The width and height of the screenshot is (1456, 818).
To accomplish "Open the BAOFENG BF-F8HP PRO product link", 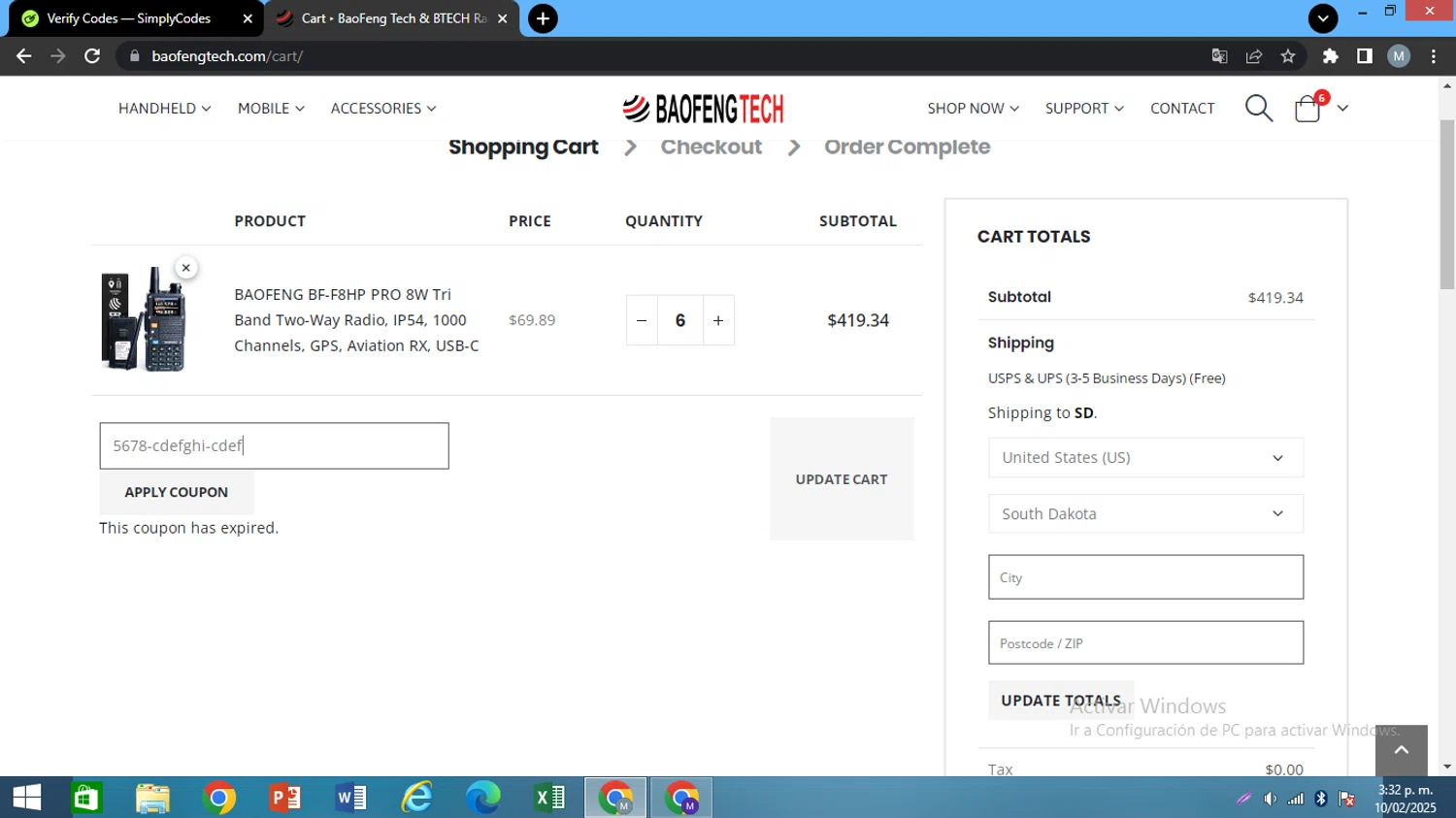I will 356,320.
